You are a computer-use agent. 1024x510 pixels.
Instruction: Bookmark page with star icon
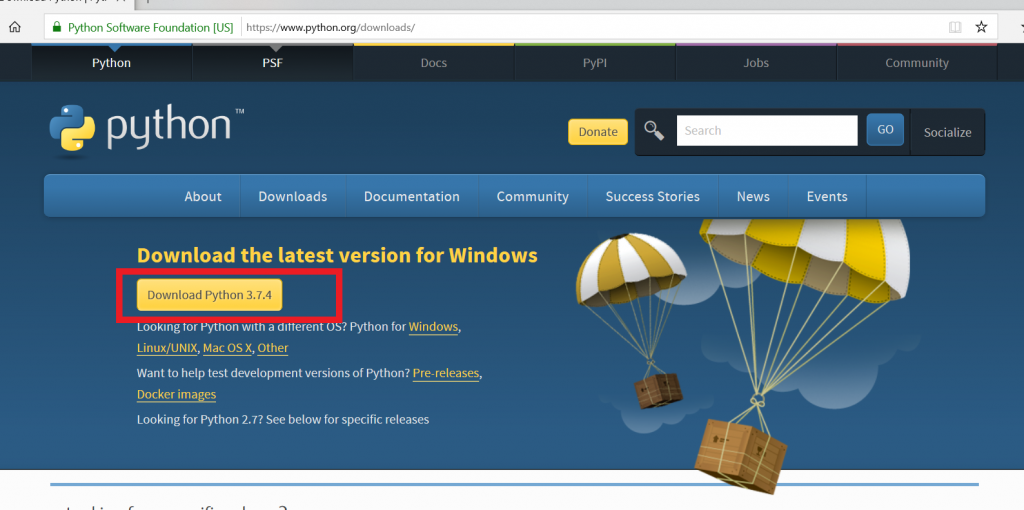[981, 27]
